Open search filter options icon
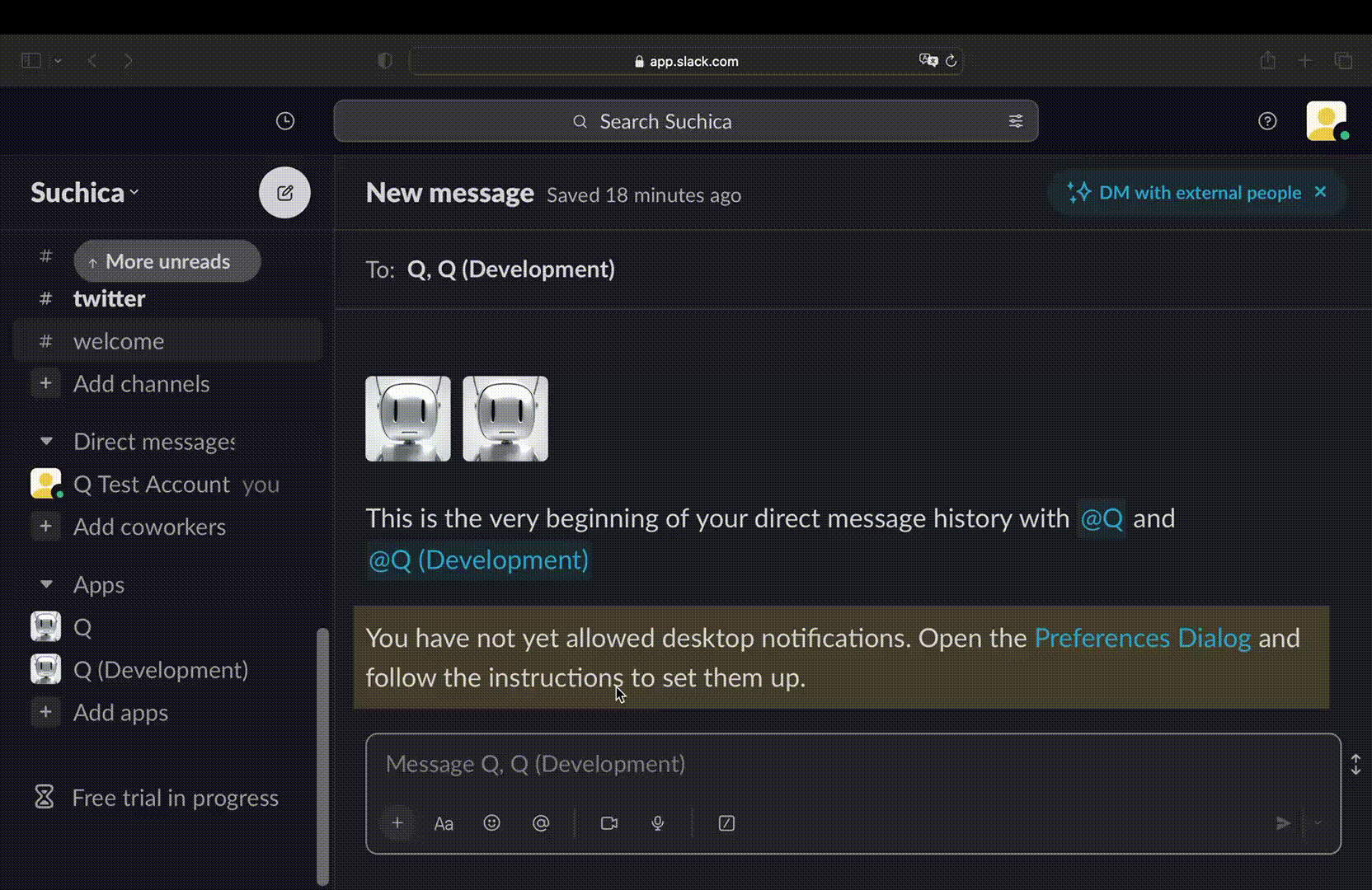The image size is (1372, 890). 1016,121
